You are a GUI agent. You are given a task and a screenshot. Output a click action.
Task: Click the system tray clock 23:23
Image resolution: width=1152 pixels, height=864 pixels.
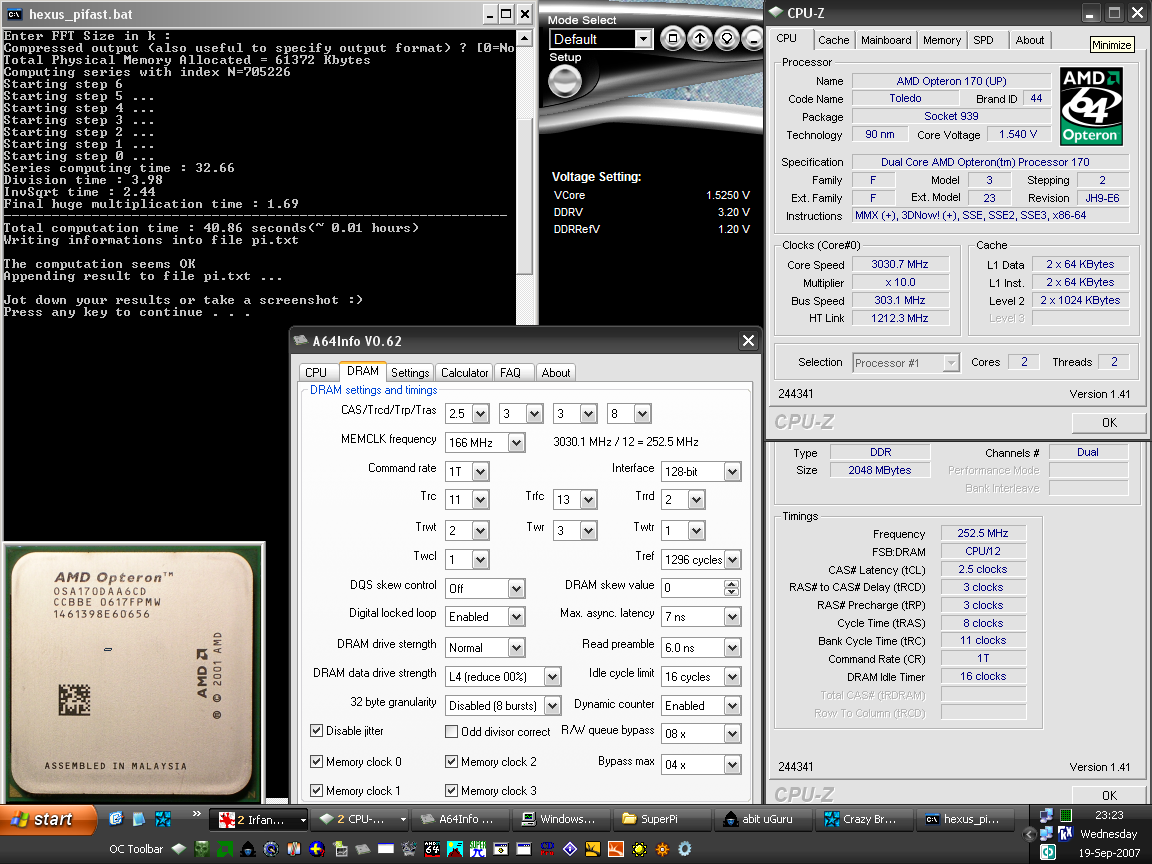pyautogui.click(x=1109, y=815)
